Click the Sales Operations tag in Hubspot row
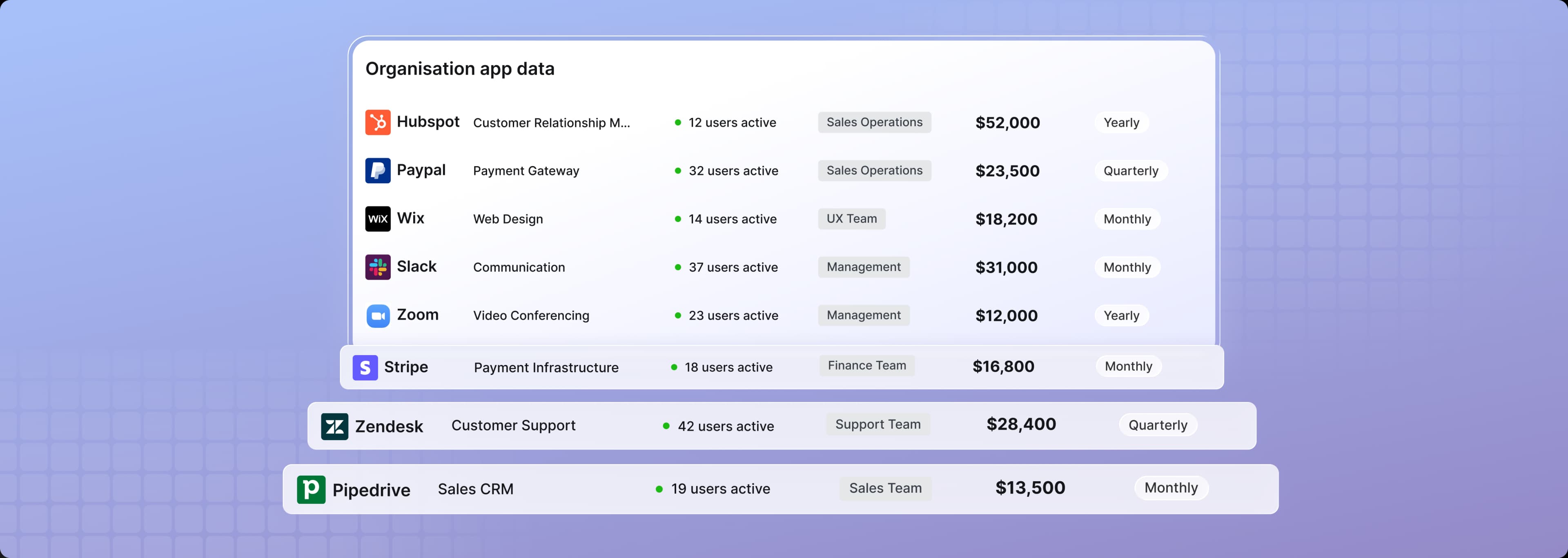This screenshot has height=558, width=1568. click(x=874, y=122)
